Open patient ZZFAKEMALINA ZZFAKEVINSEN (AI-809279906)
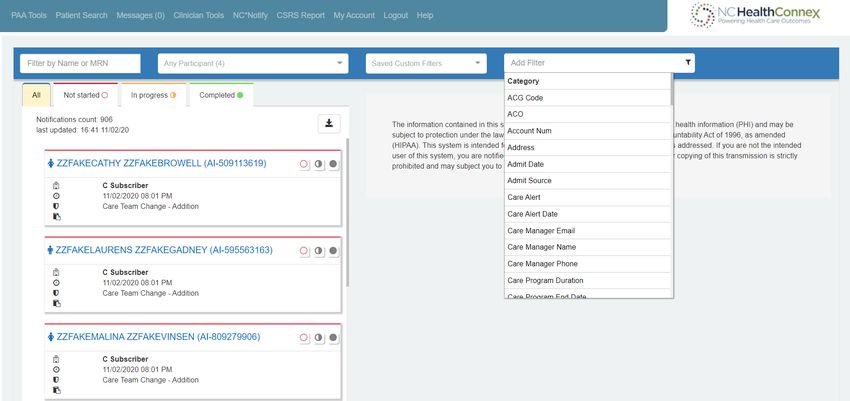Screen dimensions: 850x401 (158, 337)
